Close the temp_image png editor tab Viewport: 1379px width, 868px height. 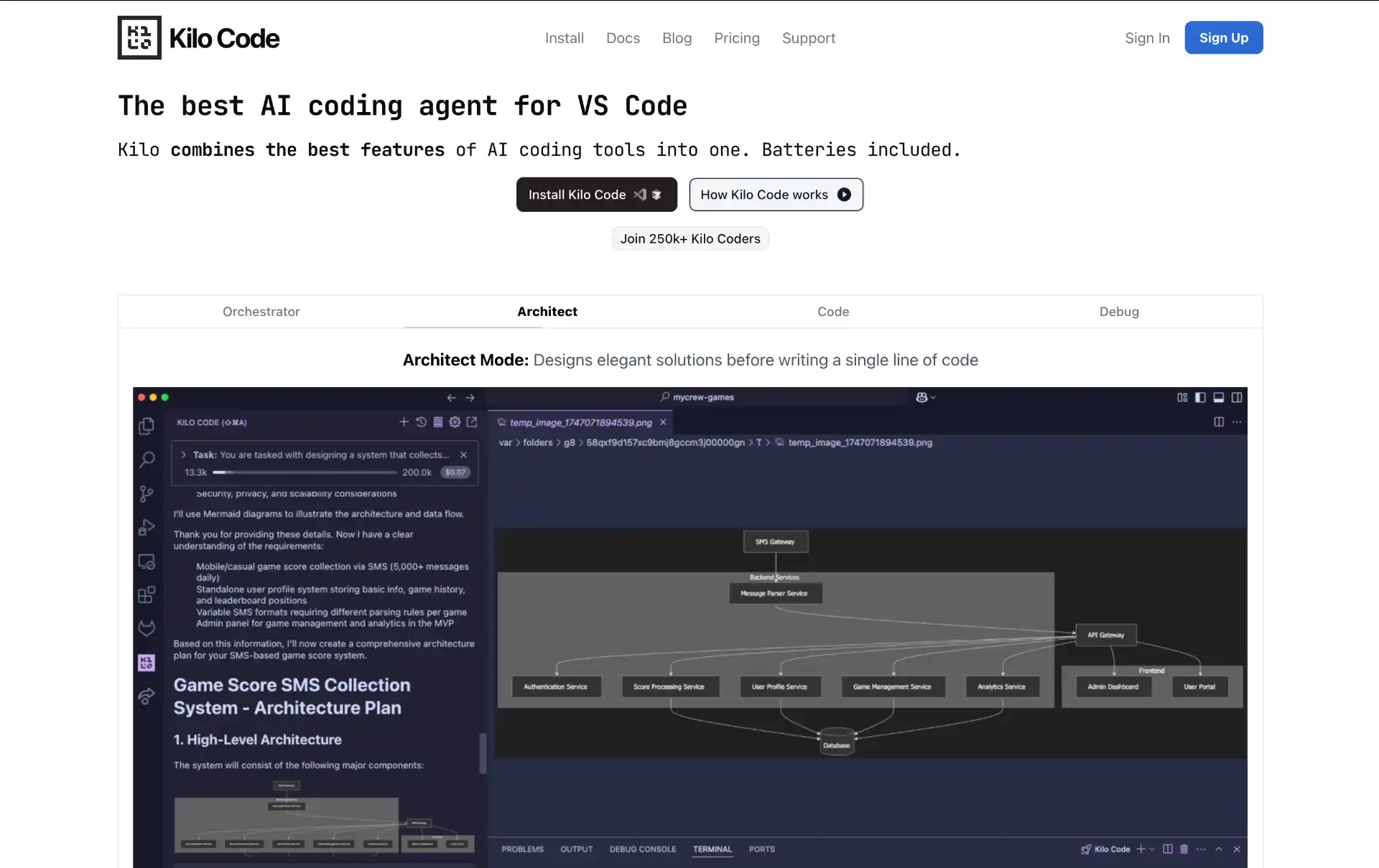tap(663, 422)
